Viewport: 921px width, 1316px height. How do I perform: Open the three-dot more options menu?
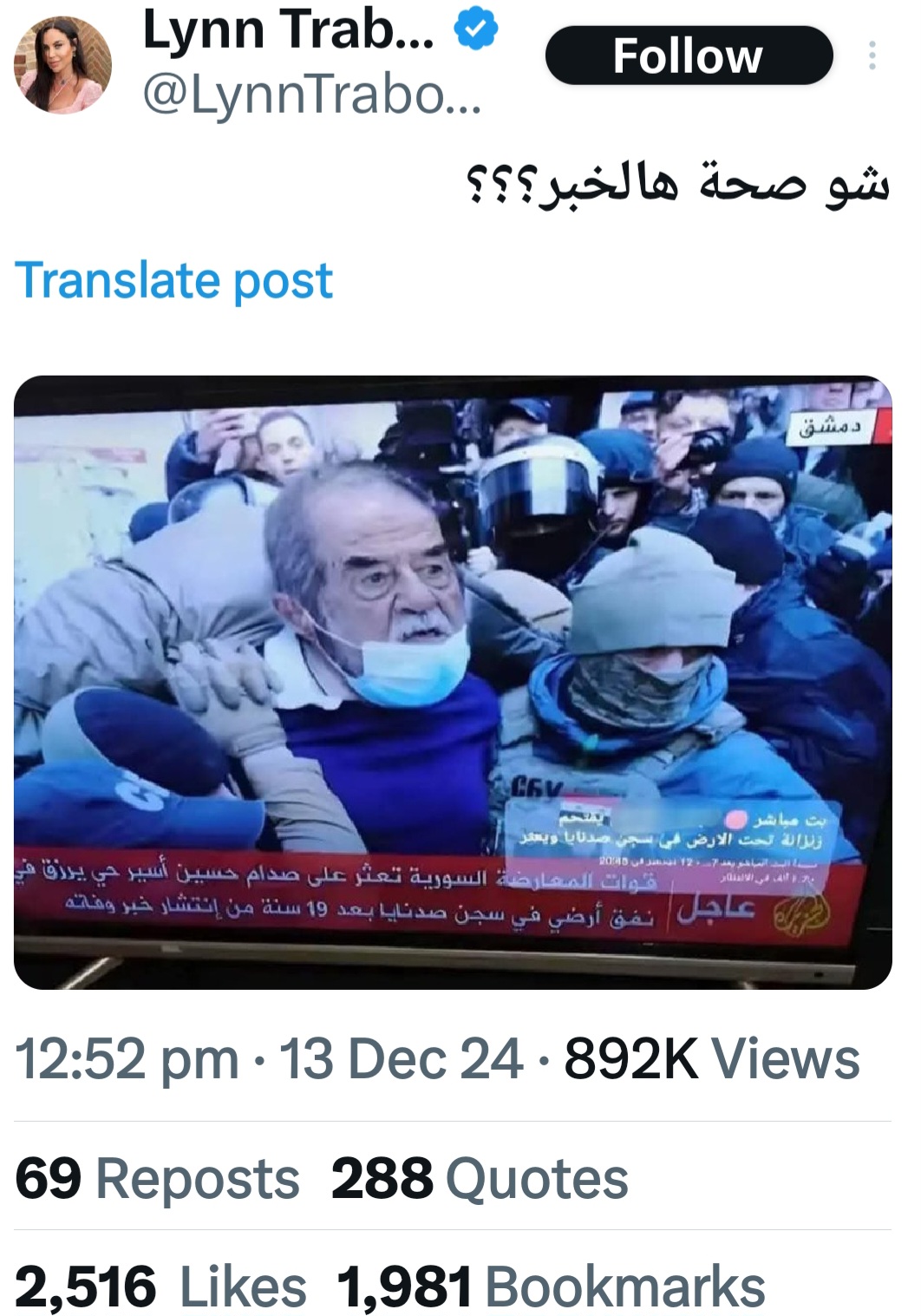[x=872, y=56]
